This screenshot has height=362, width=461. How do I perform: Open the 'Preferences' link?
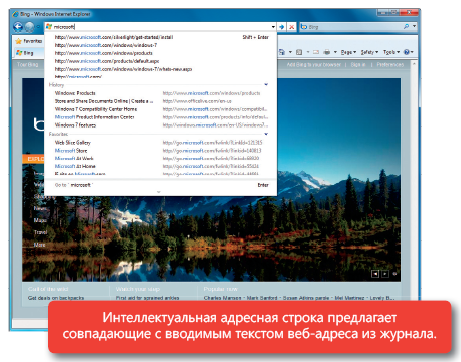coord(390,65)
